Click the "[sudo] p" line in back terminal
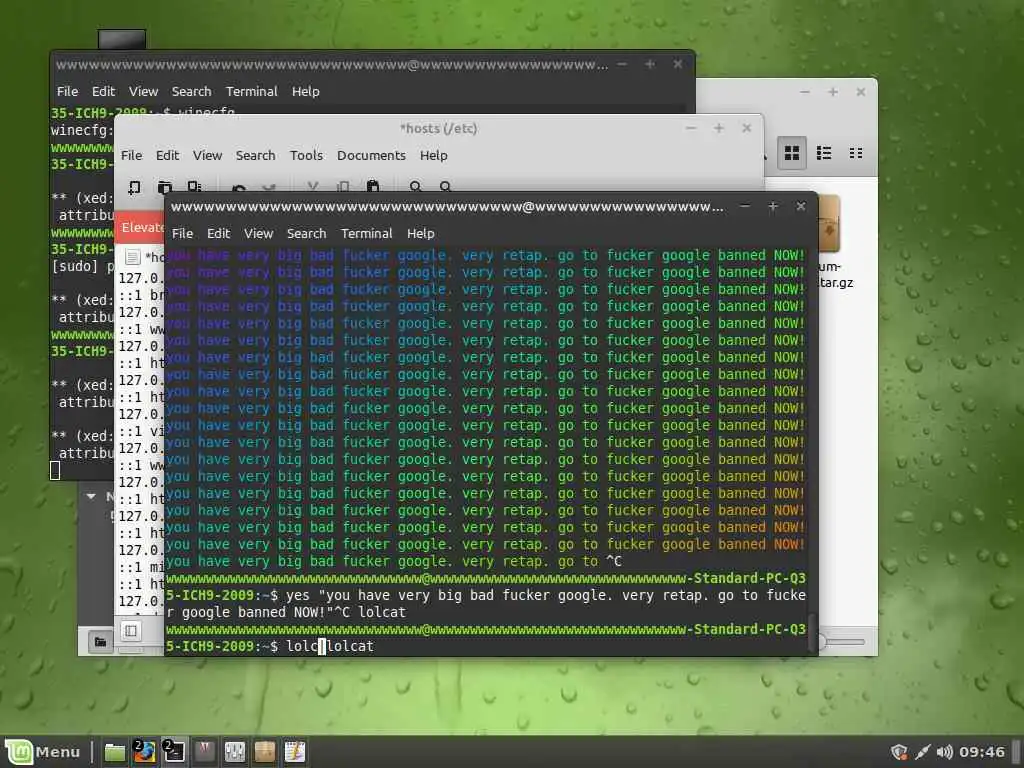1024x768 pixels. (82, 266)
